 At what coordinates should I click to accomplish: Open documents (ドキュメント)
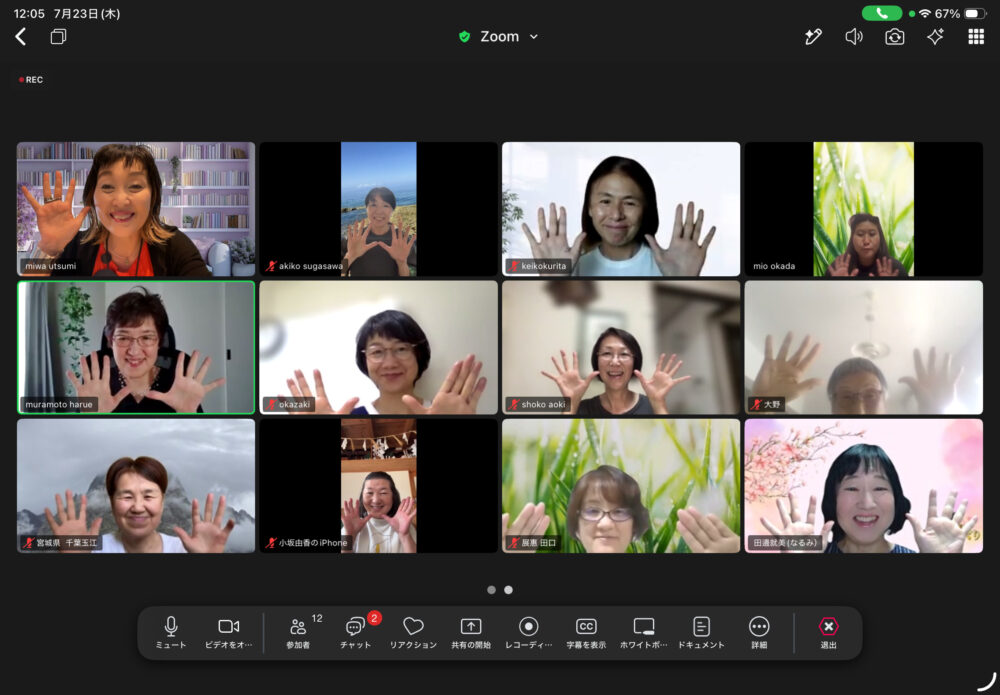click(701, 633)
